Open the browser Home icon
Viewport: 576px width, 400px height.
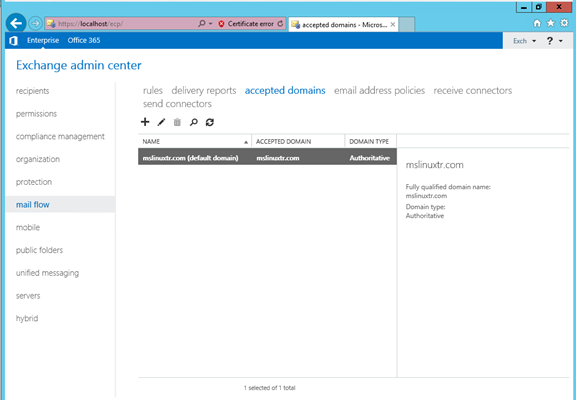tap(537, 24)
